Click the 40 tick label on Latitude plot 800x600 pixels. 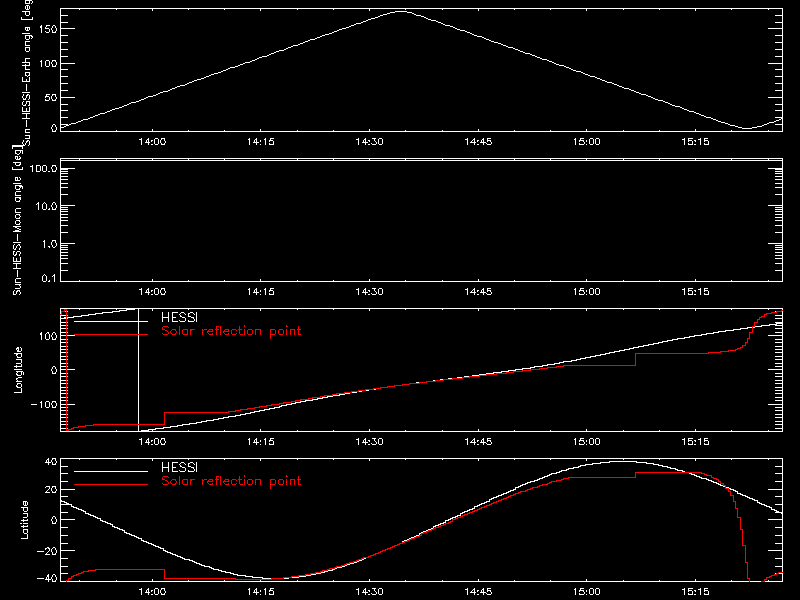tap(51, 462)
